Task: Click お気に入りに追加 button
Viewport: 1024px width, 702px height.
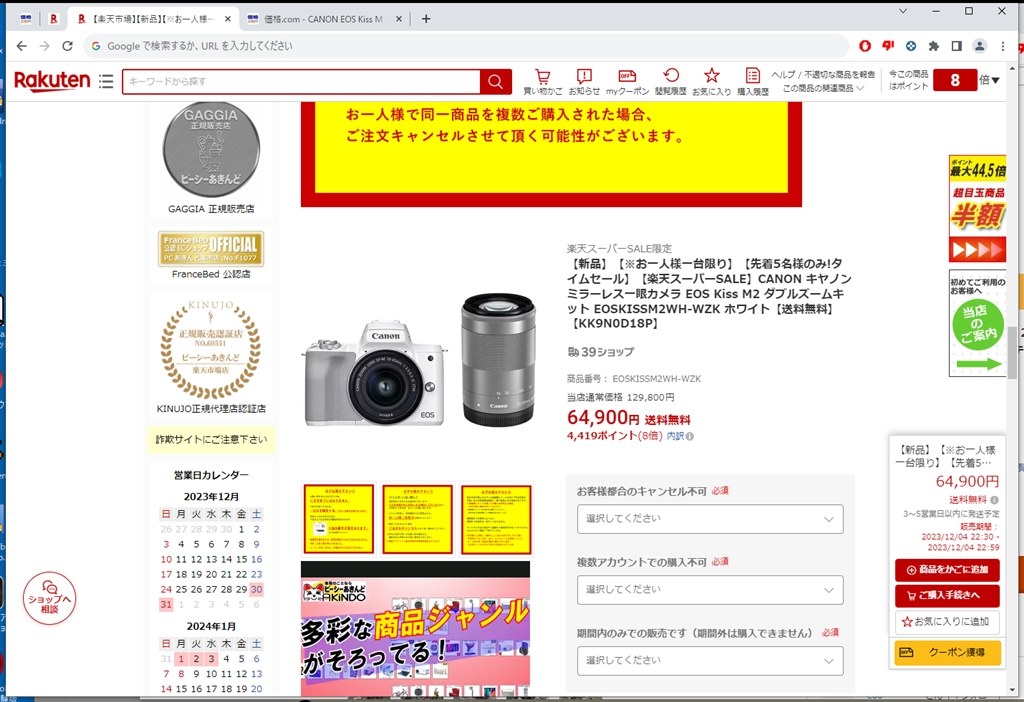Action: 947,622
